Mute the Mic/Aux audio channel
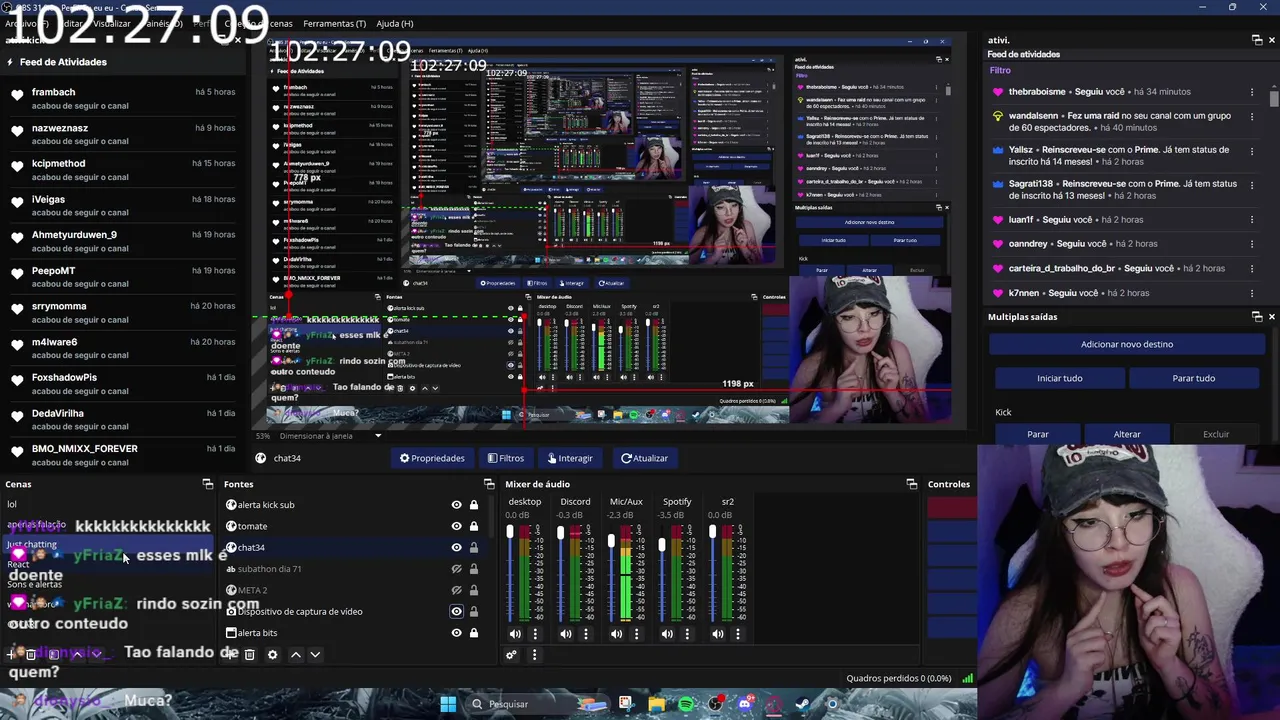 pos(616,634)
